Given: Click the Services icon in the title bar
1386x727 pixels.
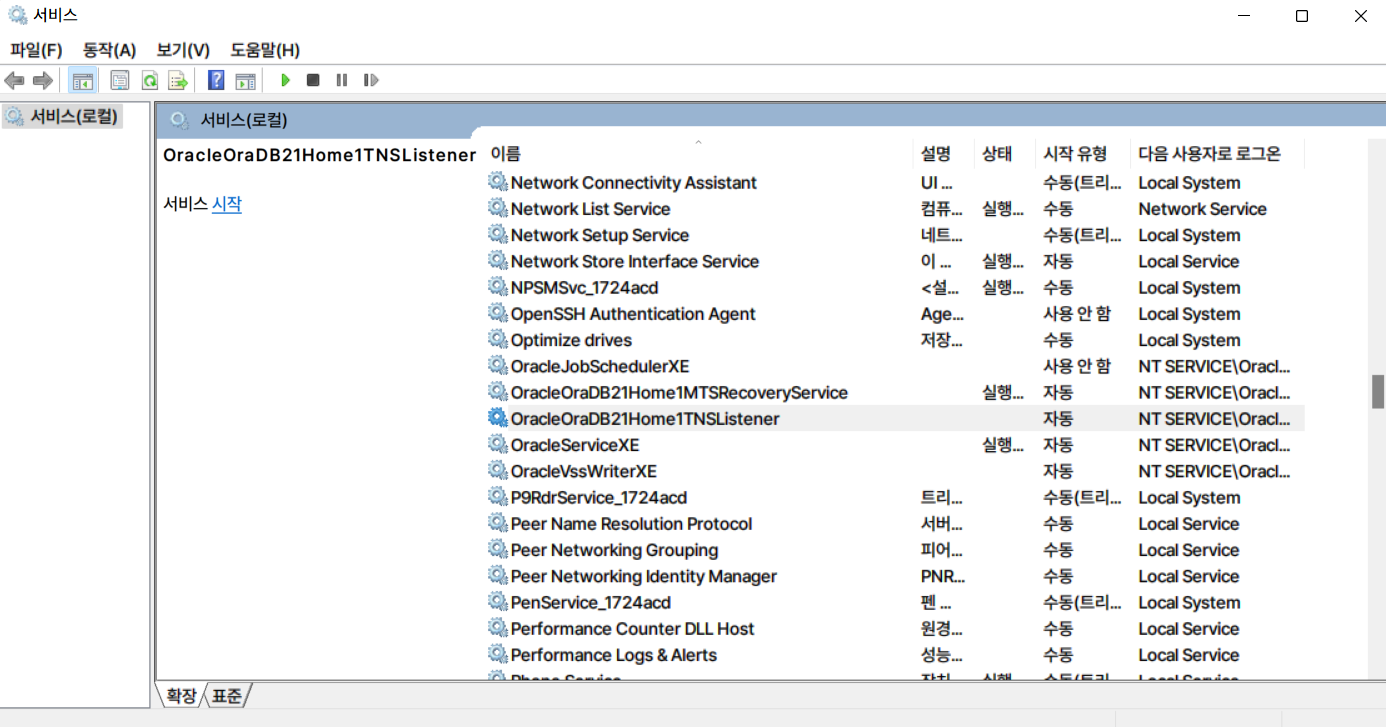Looking at the screenshot, I should click(17, 15).
